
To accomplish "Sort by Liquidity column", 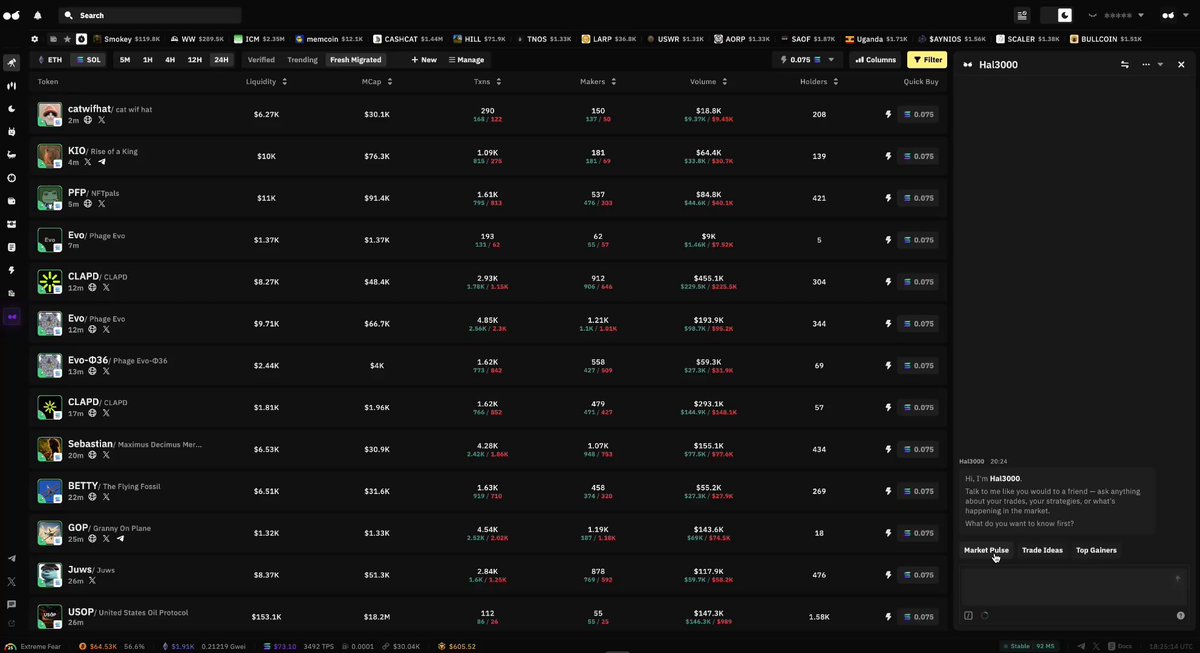I will pyautogui.click(x=266, y=82).
